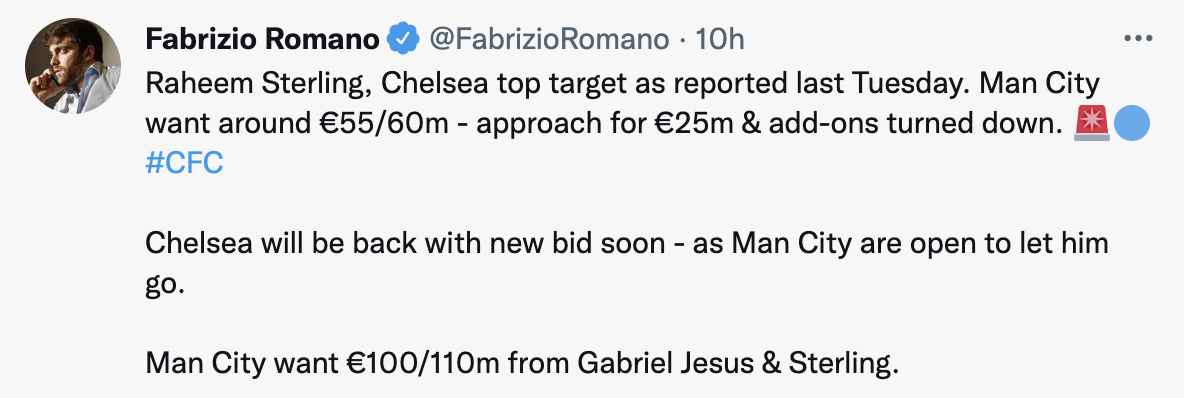This screenshot has width=1184, height=398.
Task: Open the 10h timestamp permalink
Action: (x=719, y=39)
